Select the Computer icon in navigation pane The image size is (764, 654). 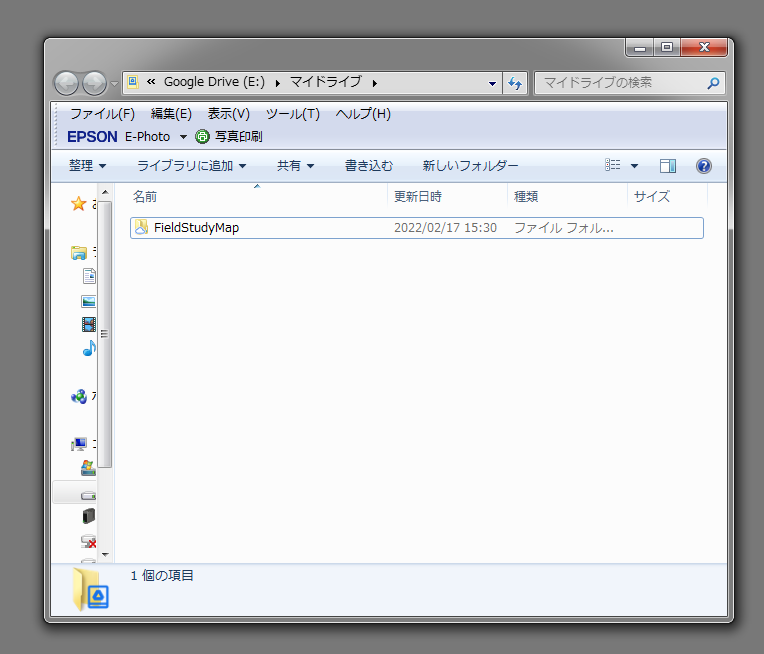pyautogui.click(x=79, y=444)
